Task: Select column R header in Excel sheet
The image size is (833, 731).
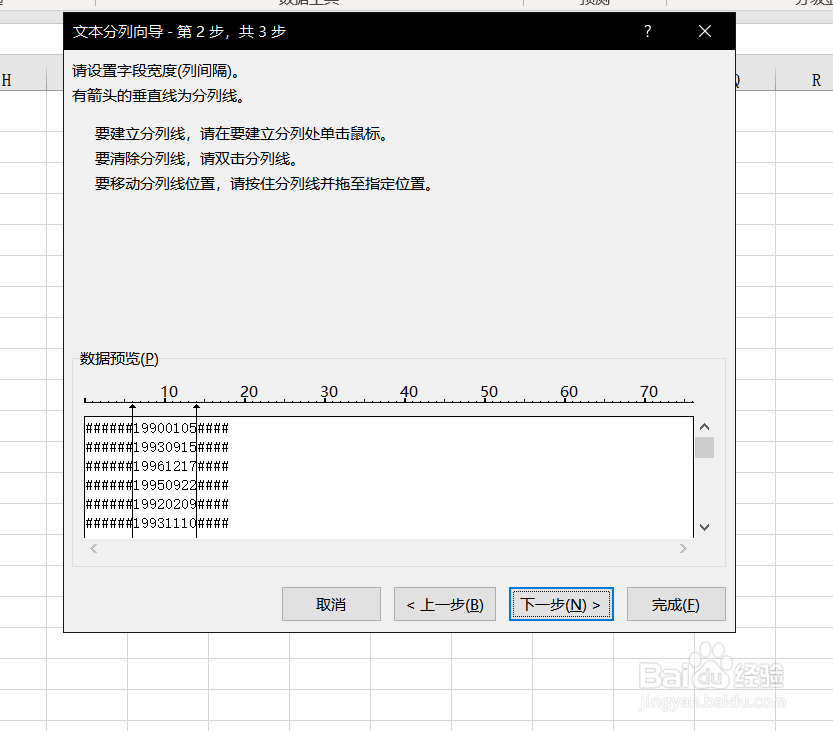Action: pyautogui.click(x=804, y=80)
